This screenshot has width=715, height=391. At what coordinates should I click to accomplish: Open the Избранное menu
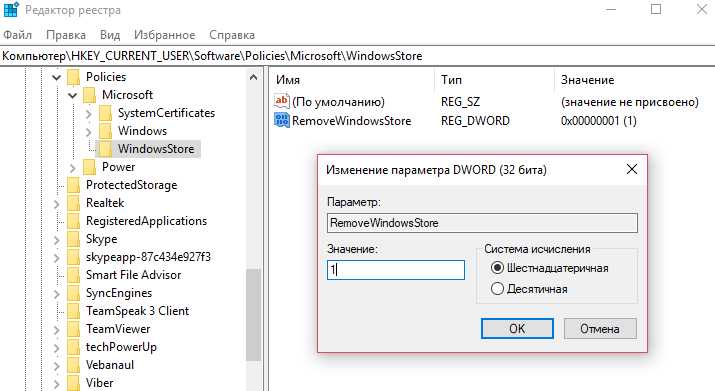pos(164,35)
